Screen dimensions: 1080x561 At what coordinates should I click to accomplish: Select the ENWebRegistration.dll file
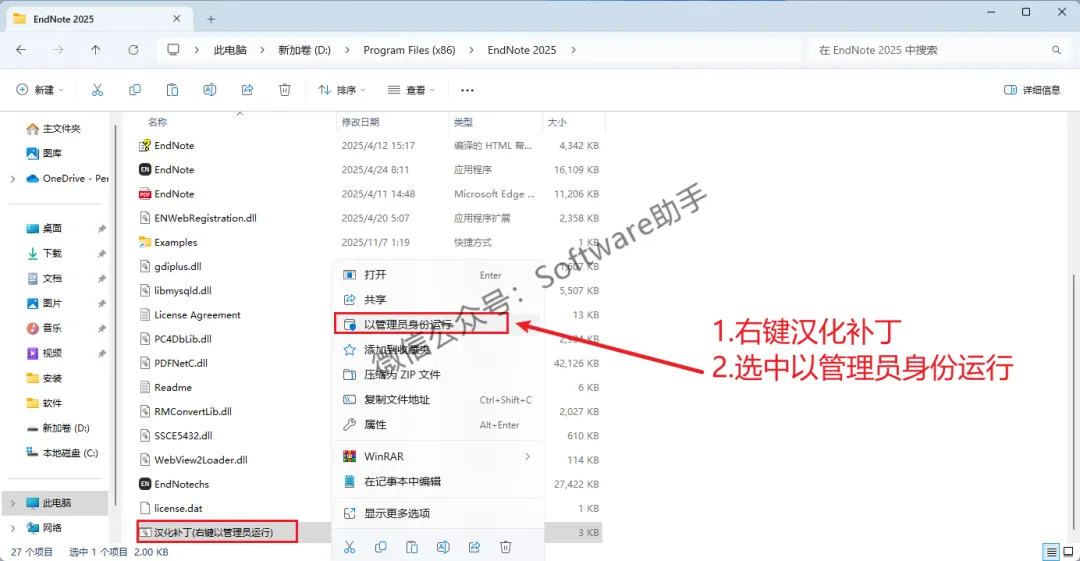click(x=198, y=218)
